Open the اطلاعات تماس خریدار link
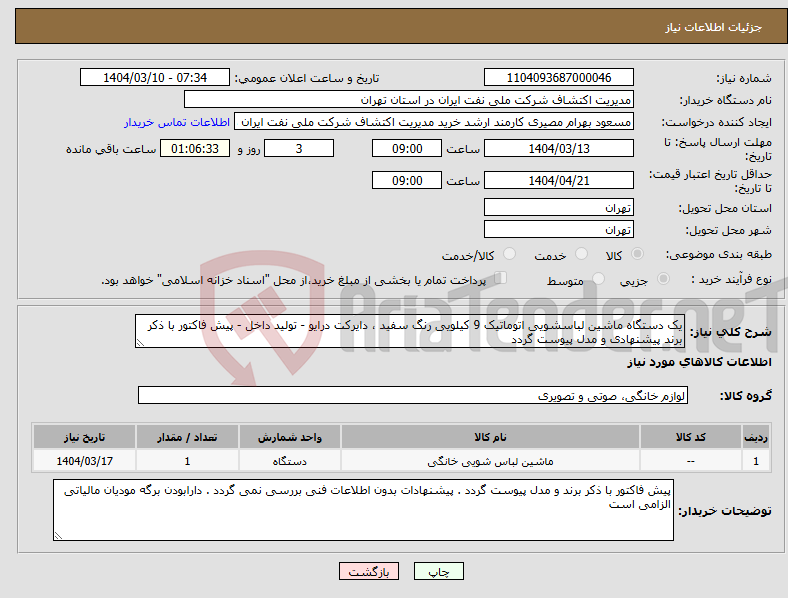Screen dimensions: 788x598 [177, 122]
